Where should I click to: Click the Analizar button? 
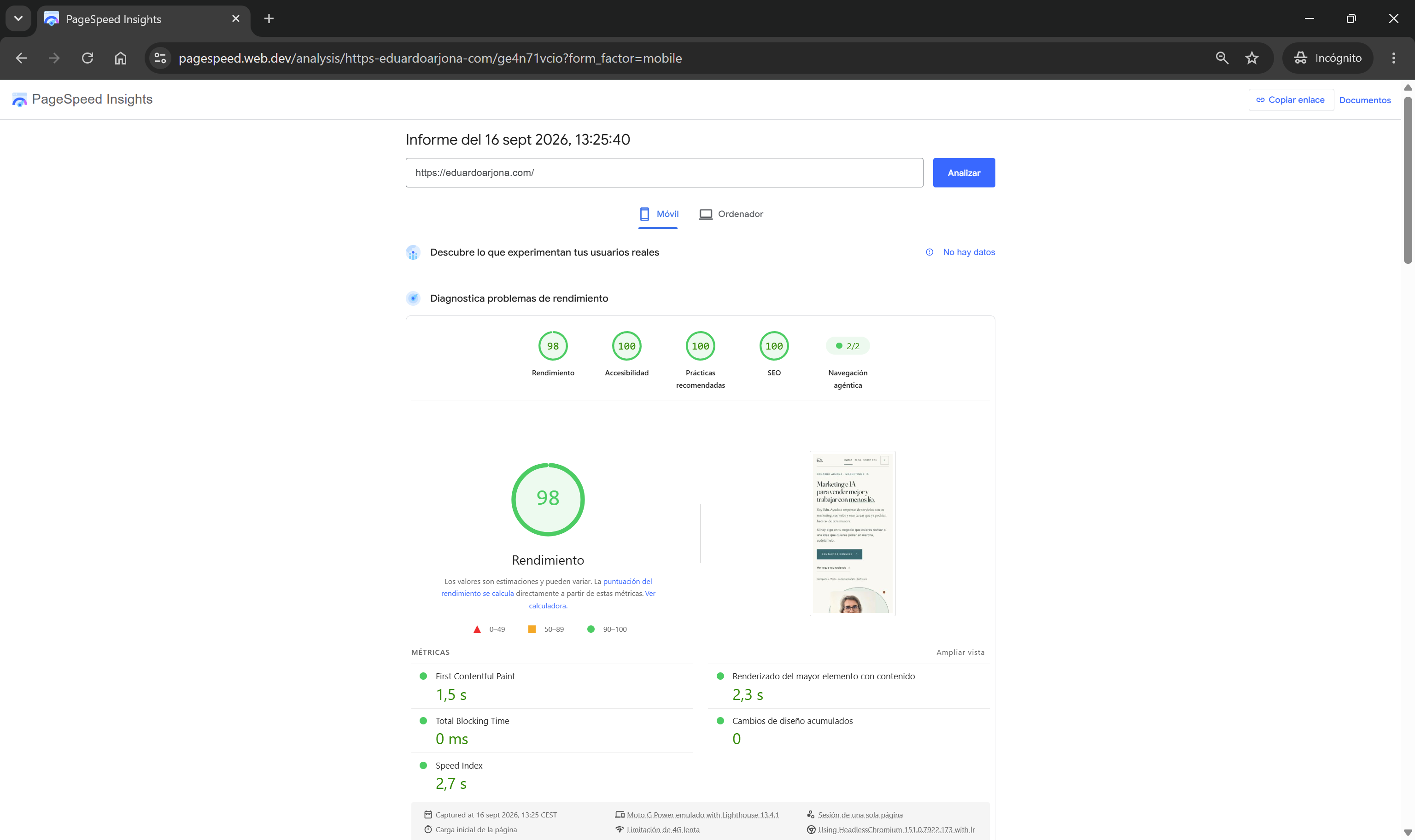pos(964,173)
